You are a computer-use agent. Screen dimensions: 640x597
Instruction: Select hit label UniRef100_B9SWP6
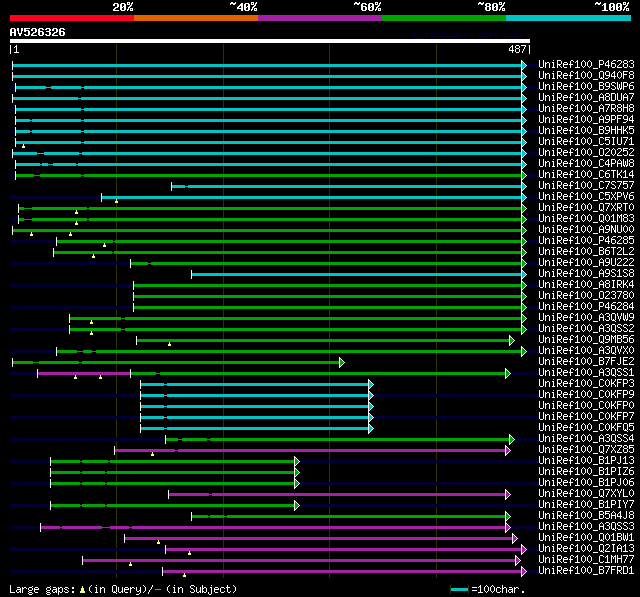point(586,87)
